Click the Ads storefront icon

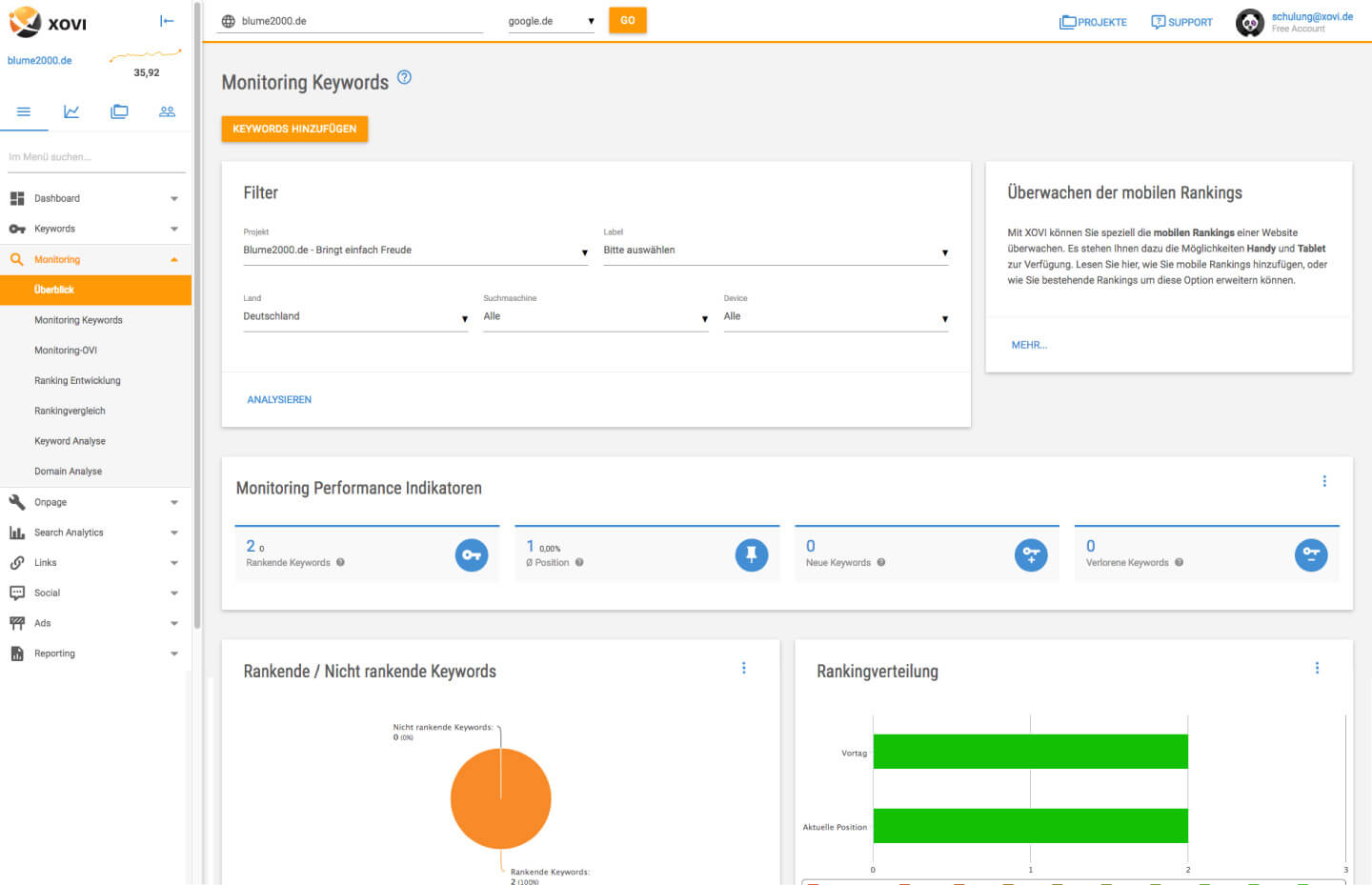point(17,623)
